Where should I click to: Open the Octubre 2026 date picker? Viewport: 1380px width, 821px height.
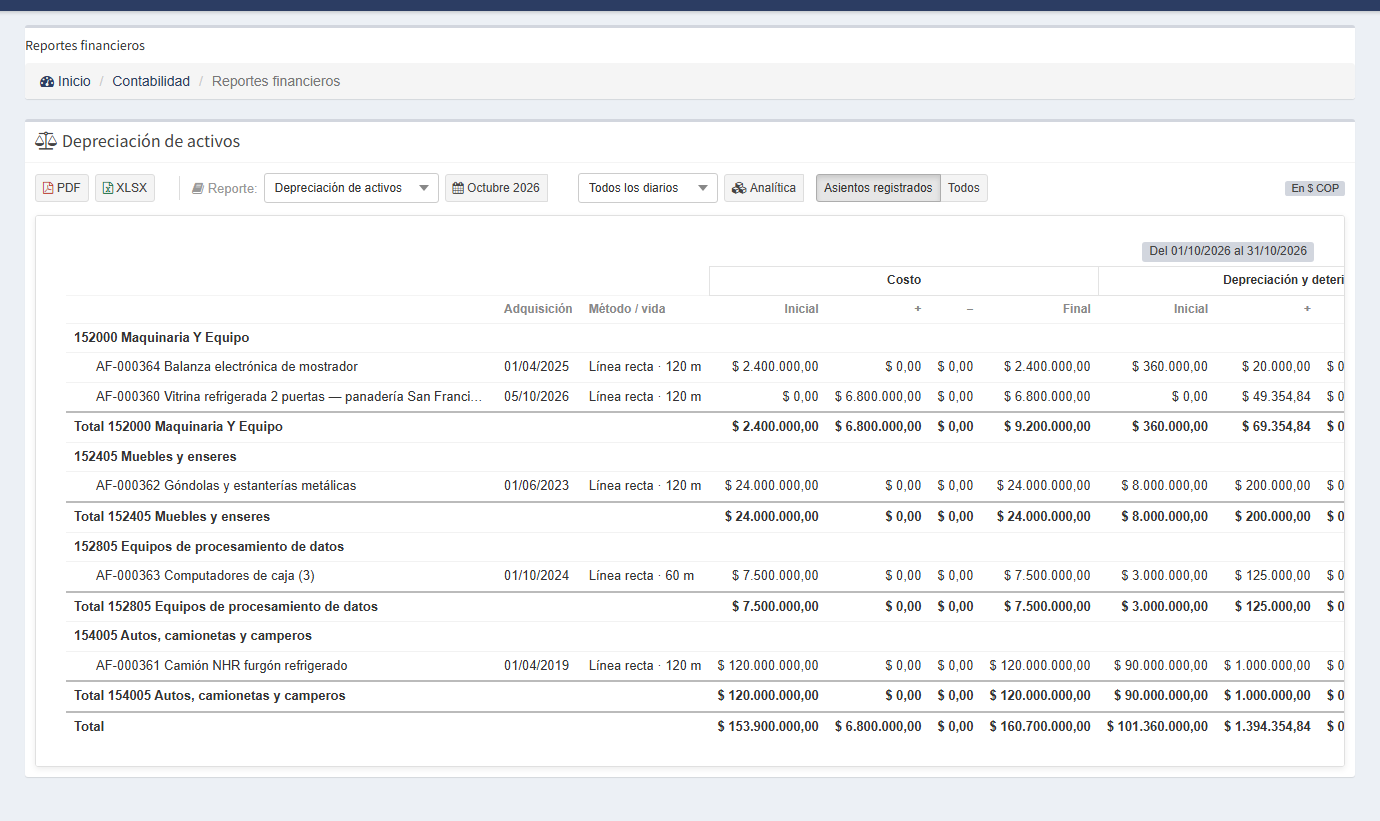[496, 188]
